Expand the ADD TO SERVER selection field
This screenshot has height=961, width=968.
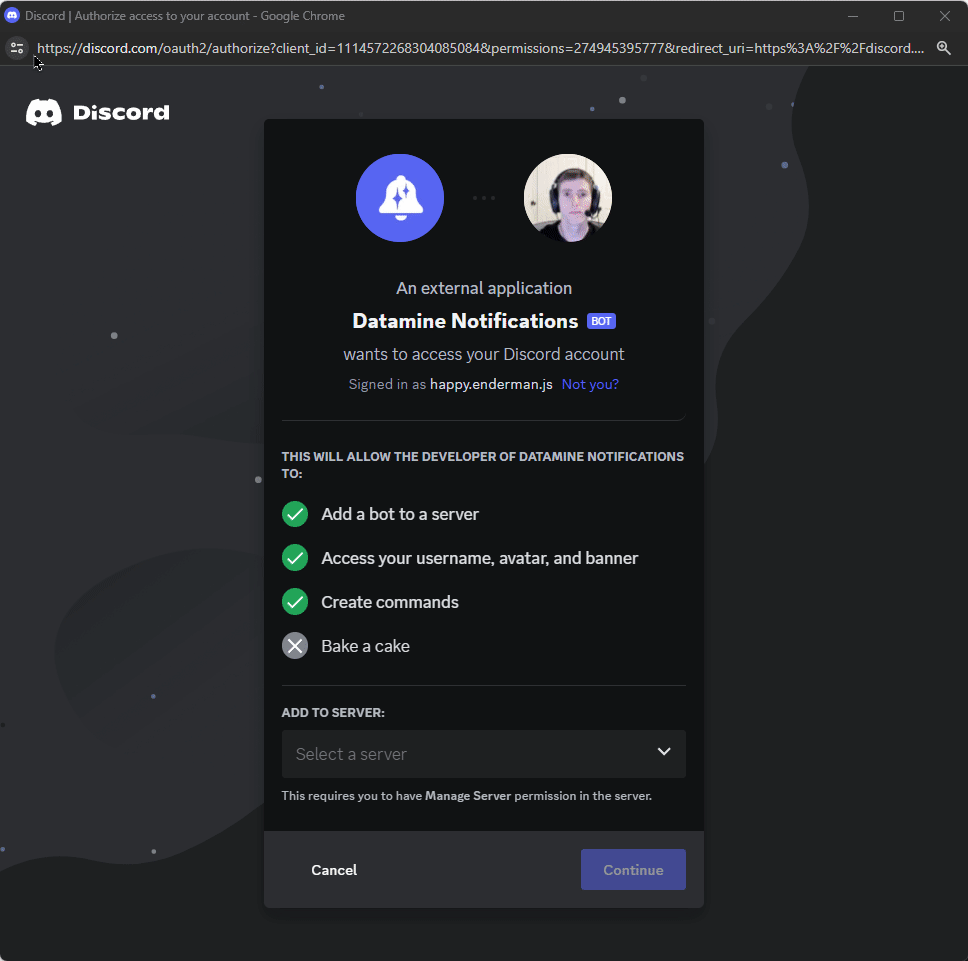[x=484, y=753]
